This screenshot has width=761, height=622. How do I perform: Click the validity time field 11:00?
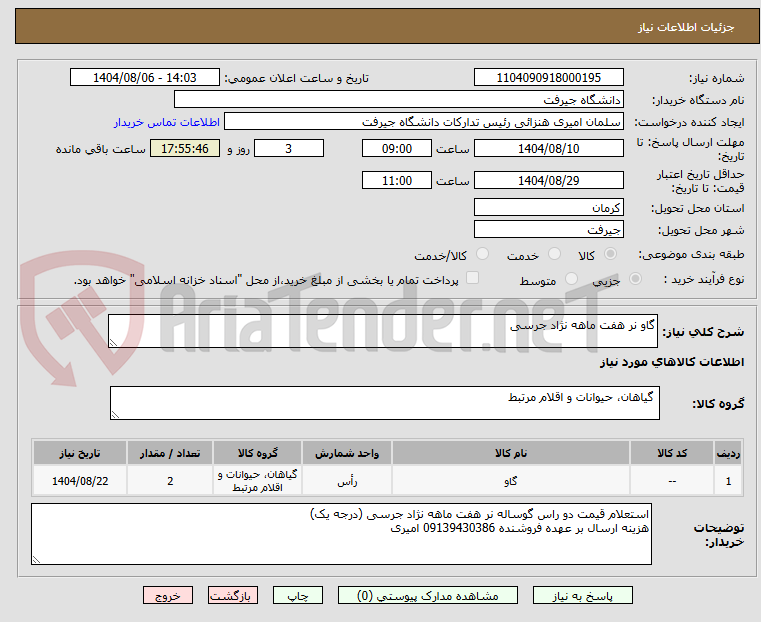coord(397,180)
